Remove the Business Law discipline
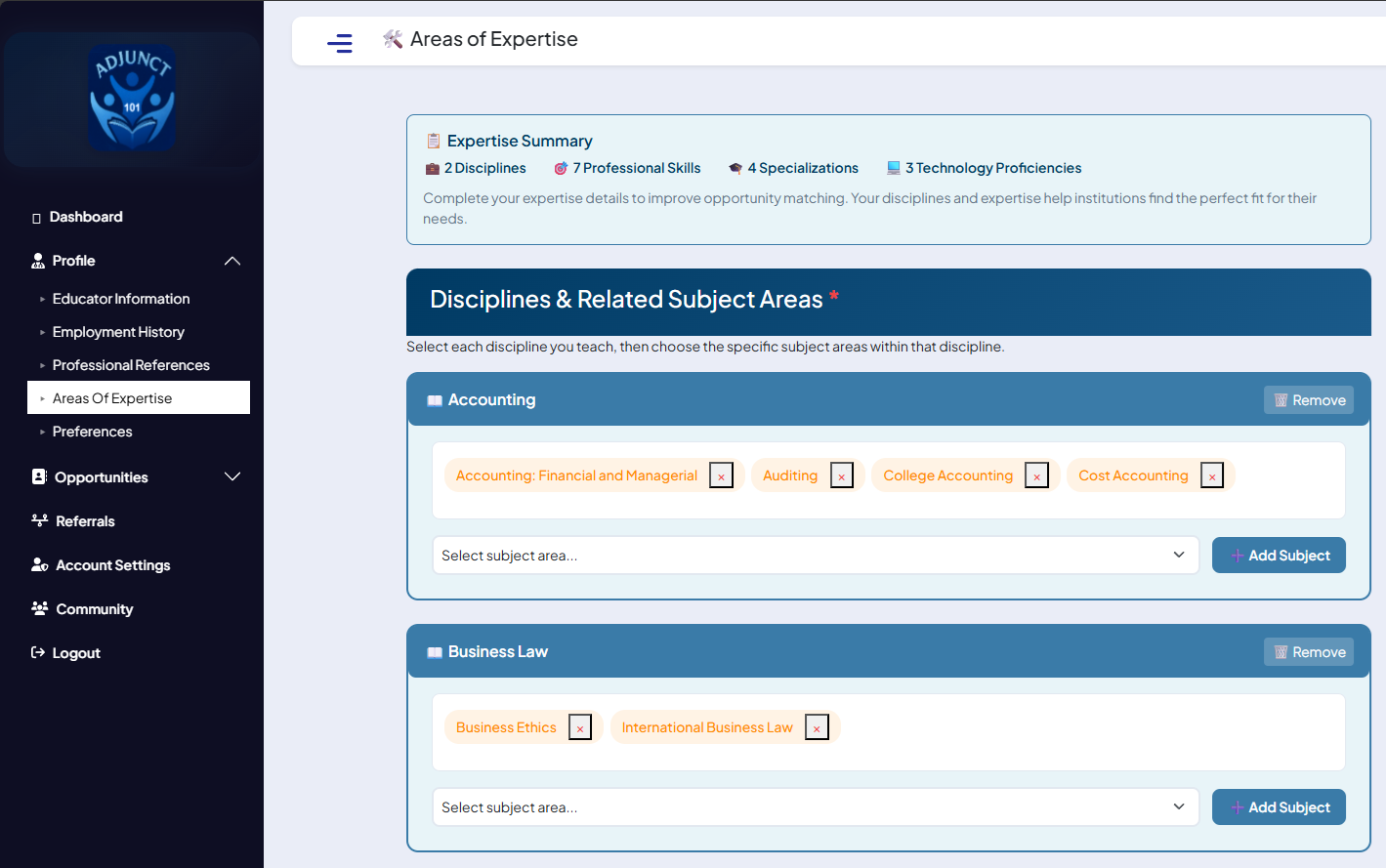The height and width of the screenshot is (868, 1386). [1308, 652]
